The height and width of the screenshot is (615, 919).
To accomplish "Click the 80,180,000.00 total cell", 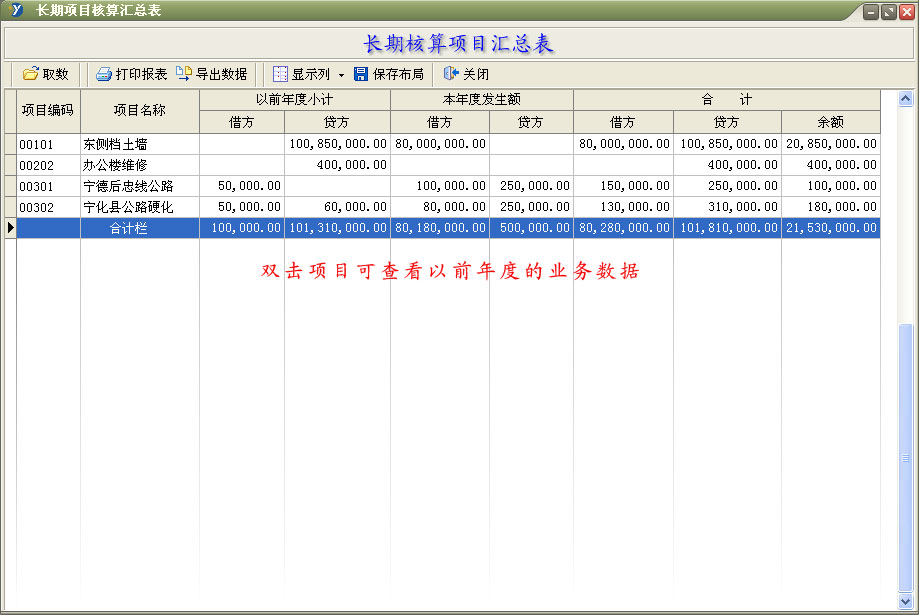I will (440, 228).
